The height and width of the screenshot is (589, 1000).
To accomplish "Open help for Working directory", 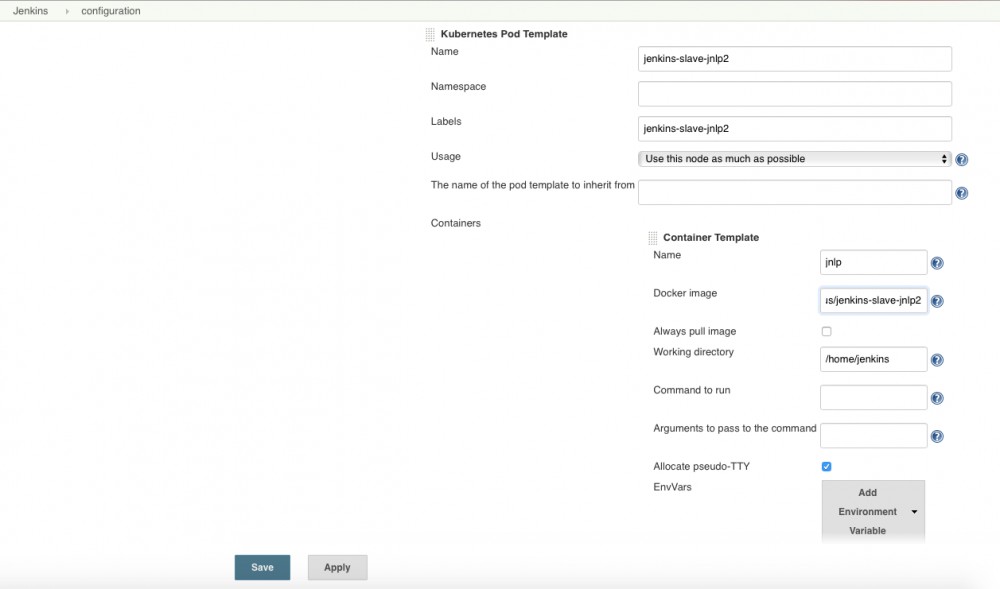I will pyautogui.click(x=937, y=359).
